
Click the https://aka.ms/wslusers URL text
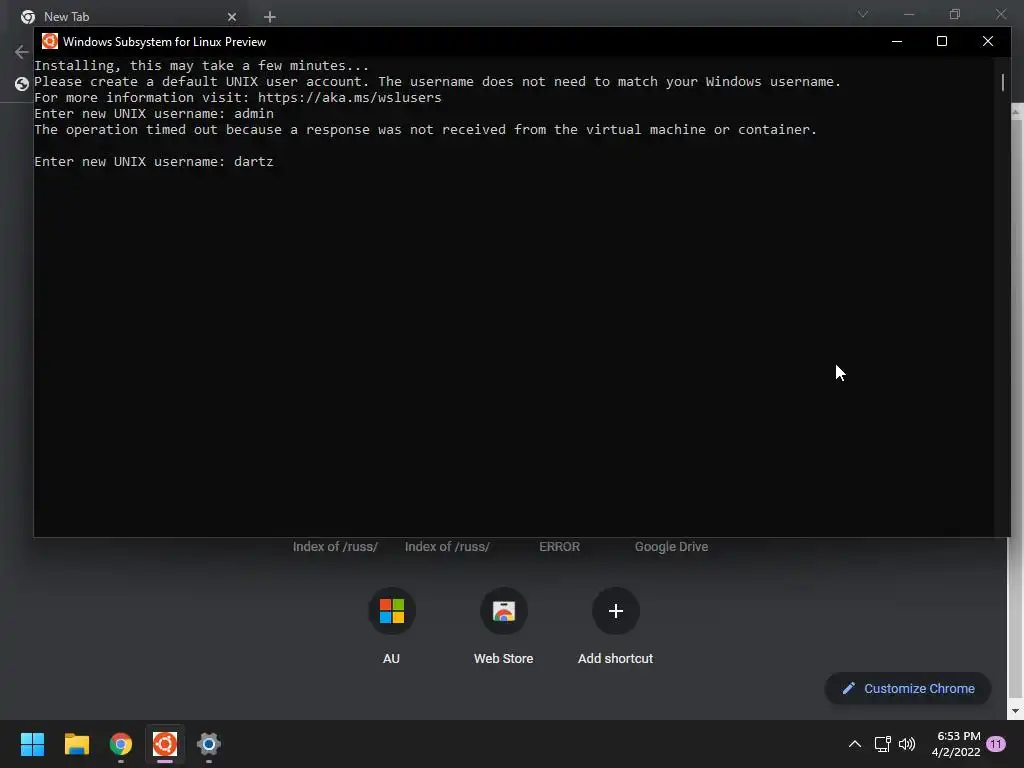coord(349,97)
